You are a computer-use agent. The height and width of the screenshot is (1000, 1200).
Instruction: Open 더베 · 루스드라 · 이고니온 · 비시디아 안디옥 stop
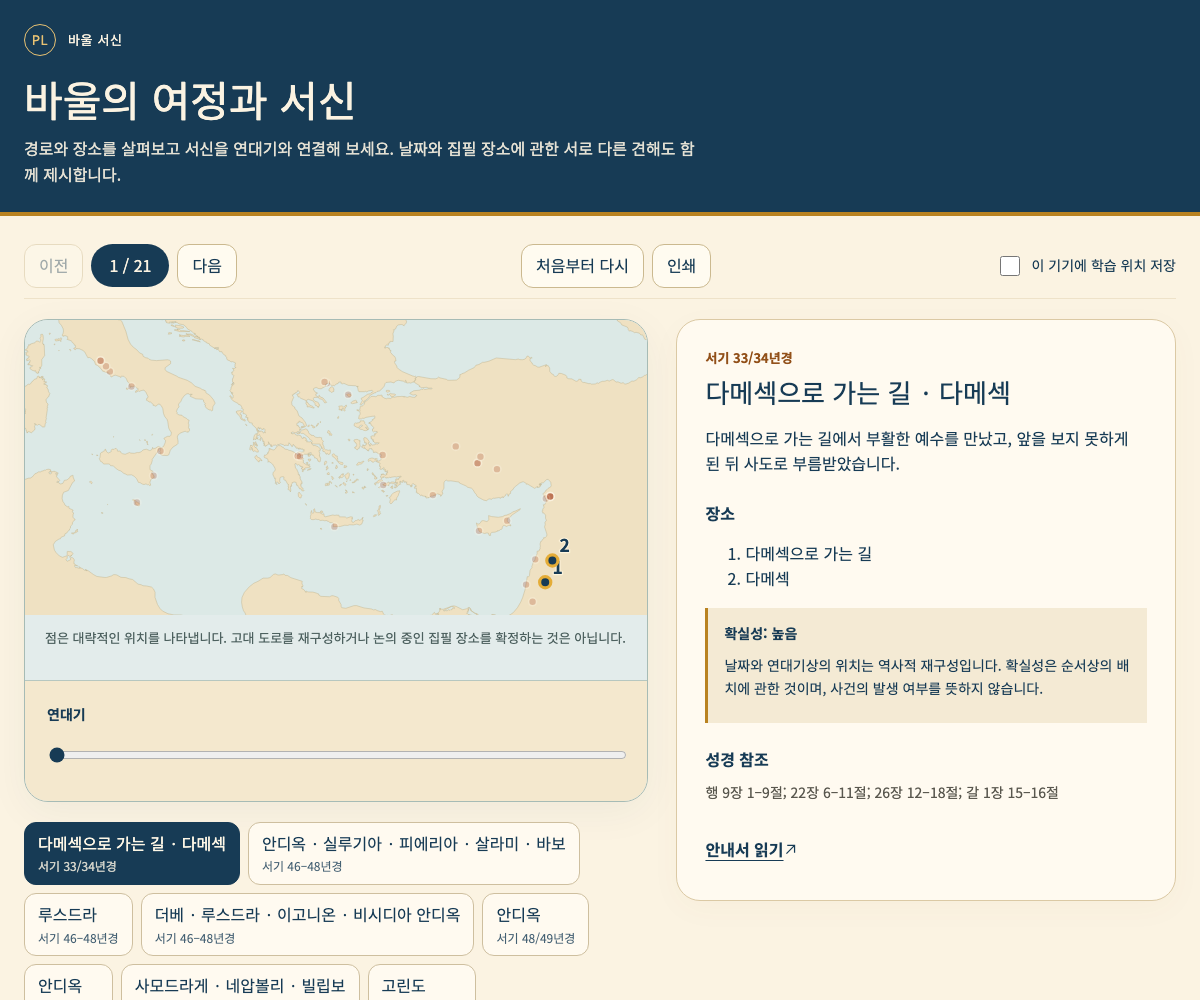click(x=307, y=924)
